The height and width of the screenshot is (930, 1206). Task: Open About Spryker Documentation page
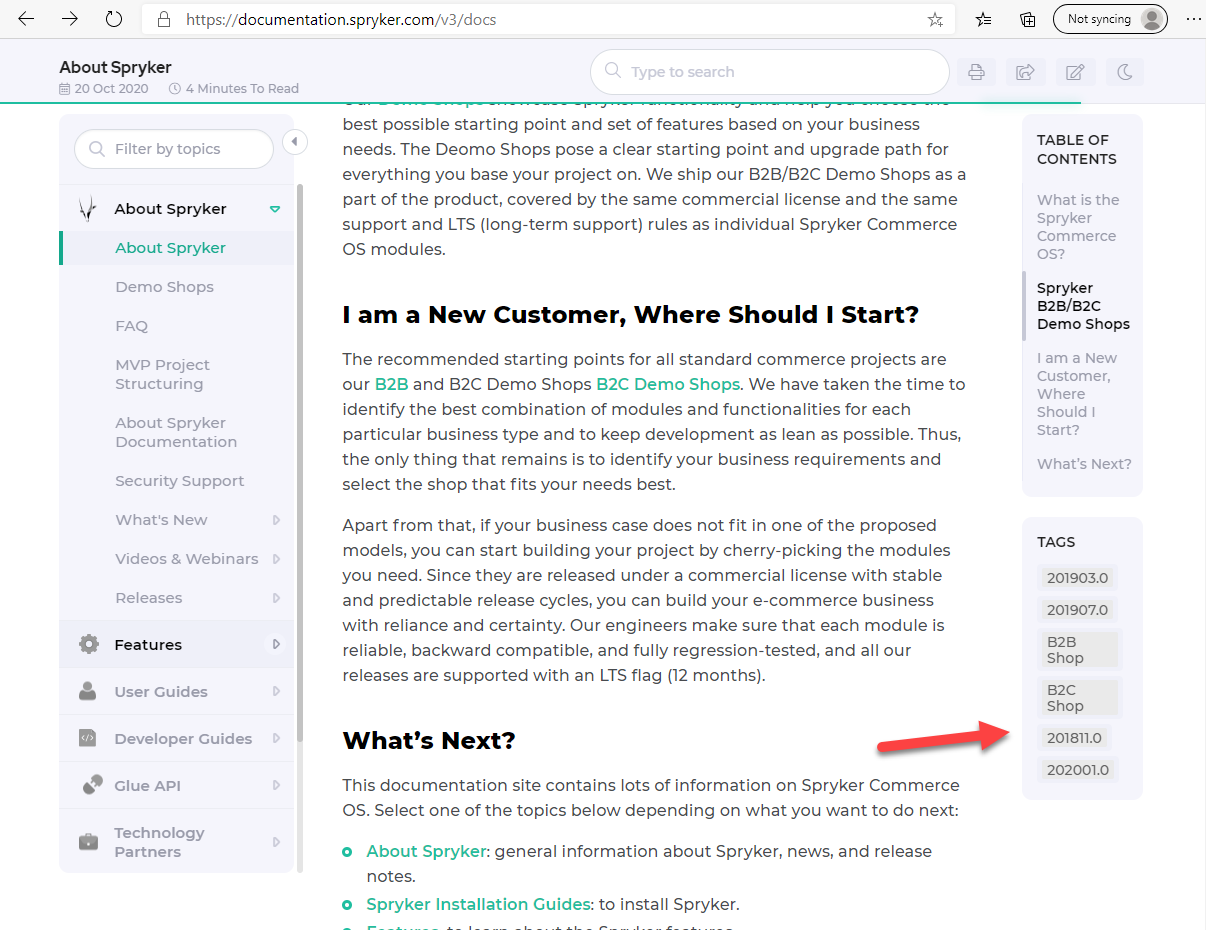tap(176, 432)
